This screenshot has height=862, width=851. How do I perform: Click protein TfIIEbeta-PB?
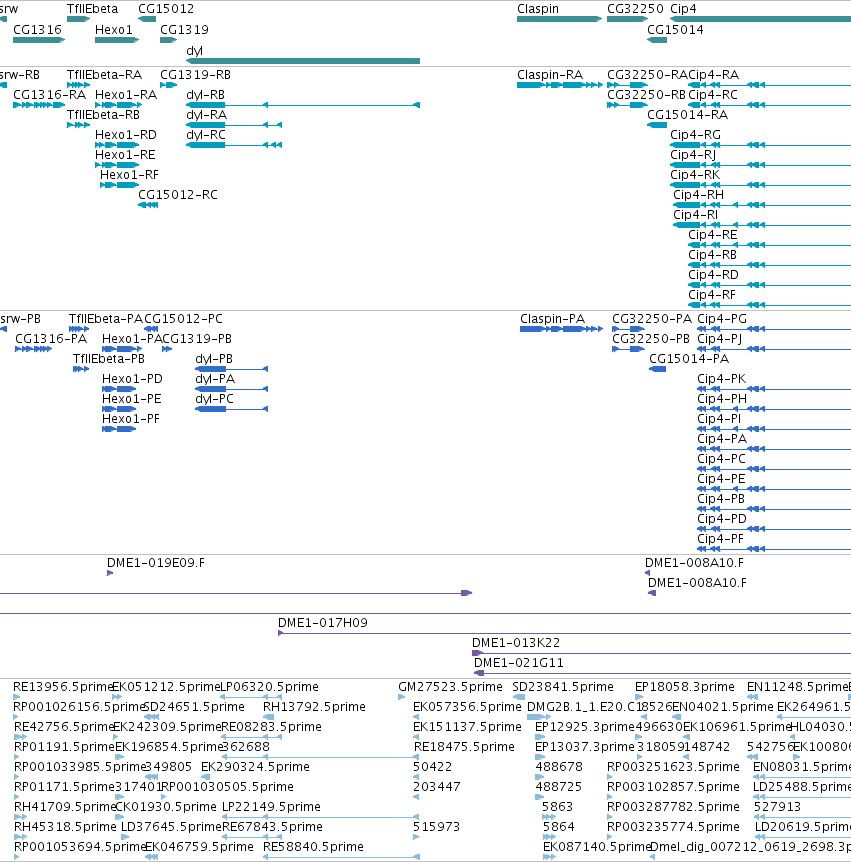81,369
